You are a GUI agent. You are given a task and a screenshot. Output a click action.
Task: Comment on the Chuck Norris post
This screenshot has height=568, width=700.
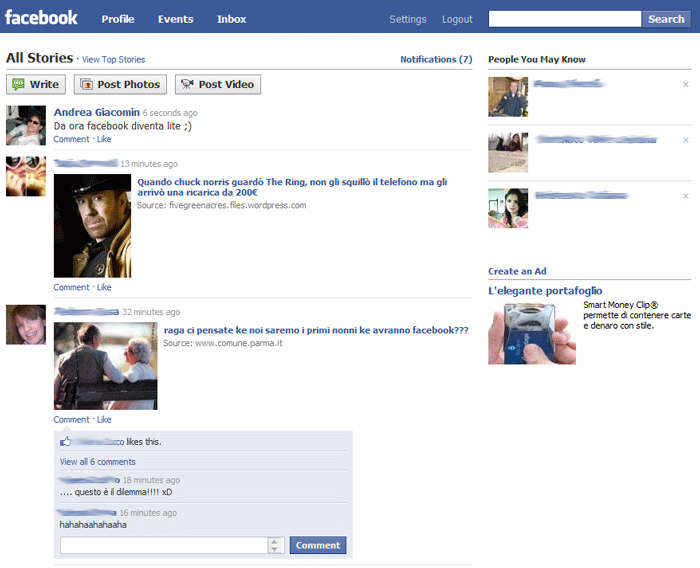coord(71,287)
